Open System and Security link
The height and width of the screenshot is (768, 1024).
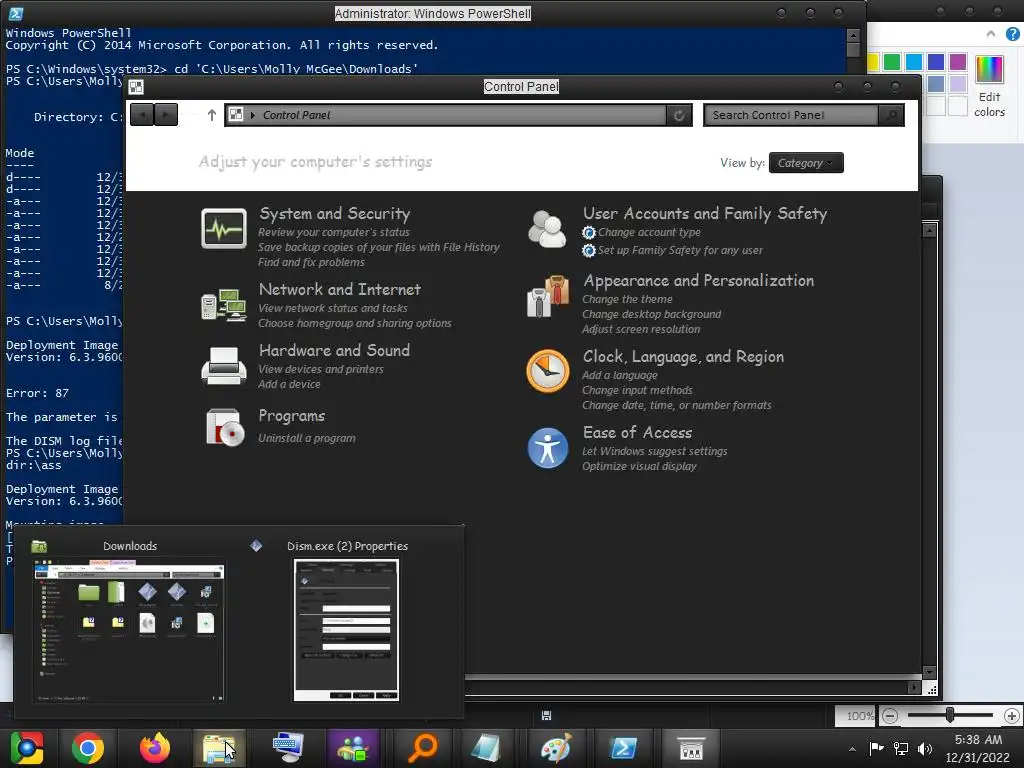tap(334, 214)
